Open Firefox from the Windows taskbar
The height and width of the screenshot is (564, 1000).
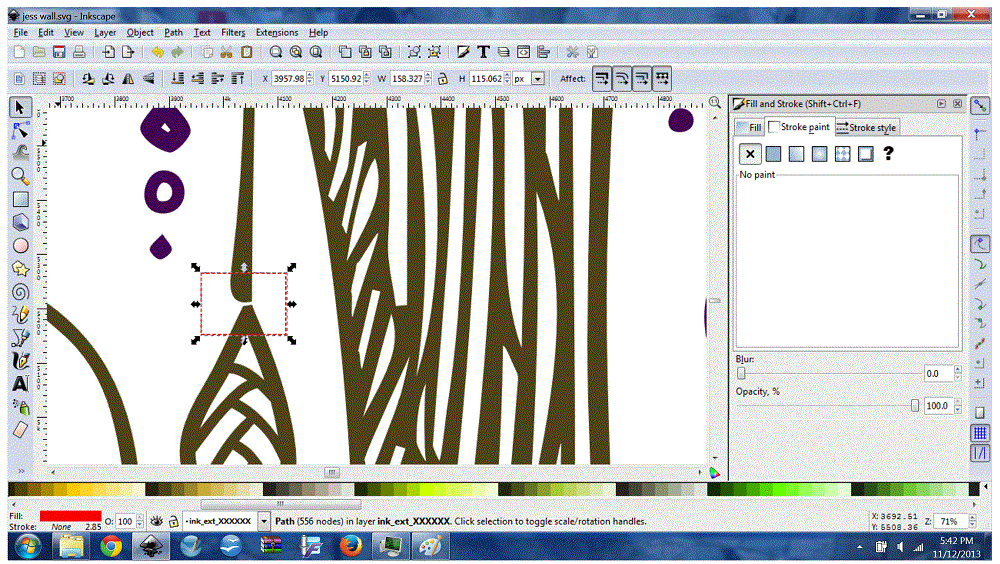(350, 547)
